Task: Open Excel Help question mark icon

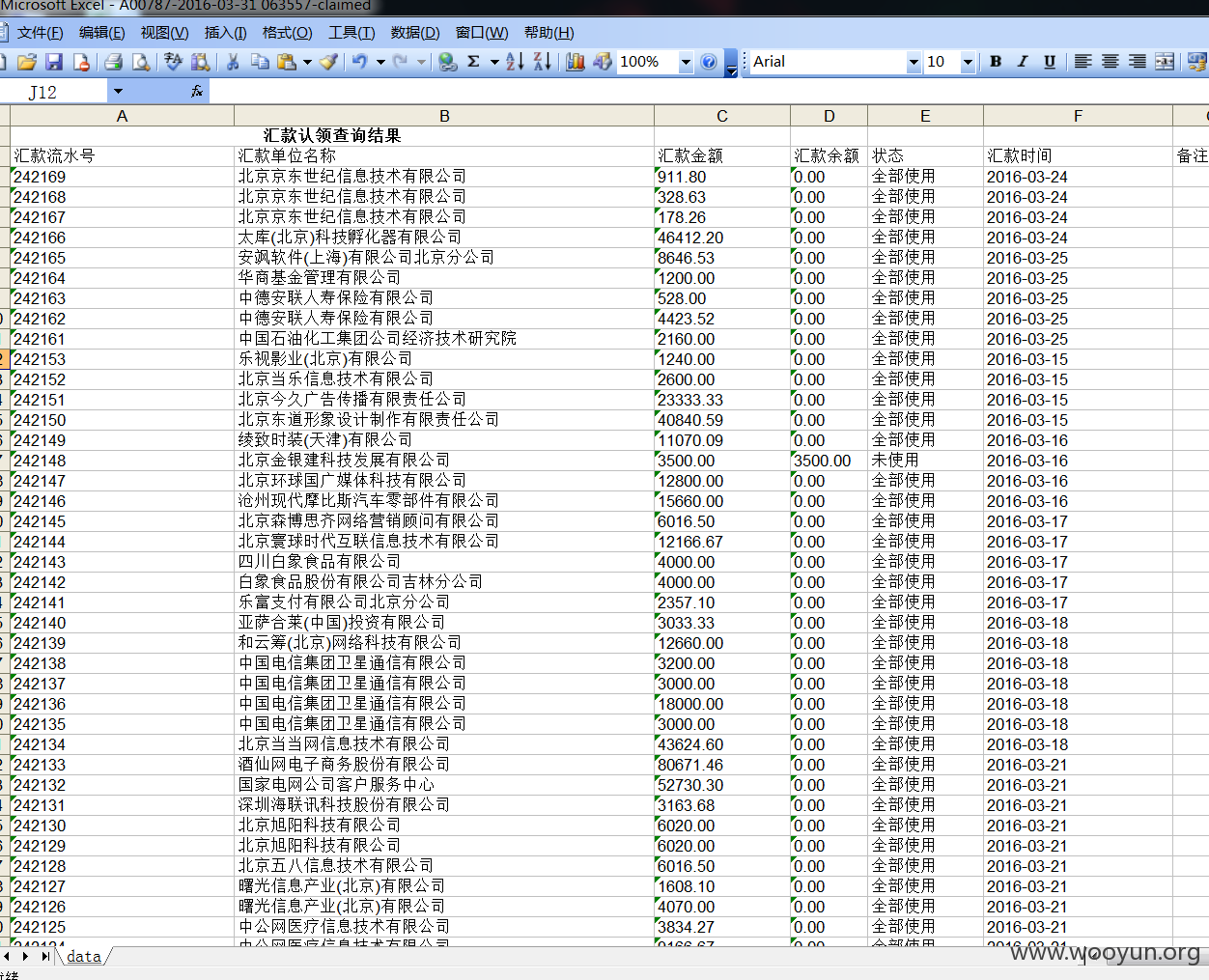Action: [x=709, y=62]
